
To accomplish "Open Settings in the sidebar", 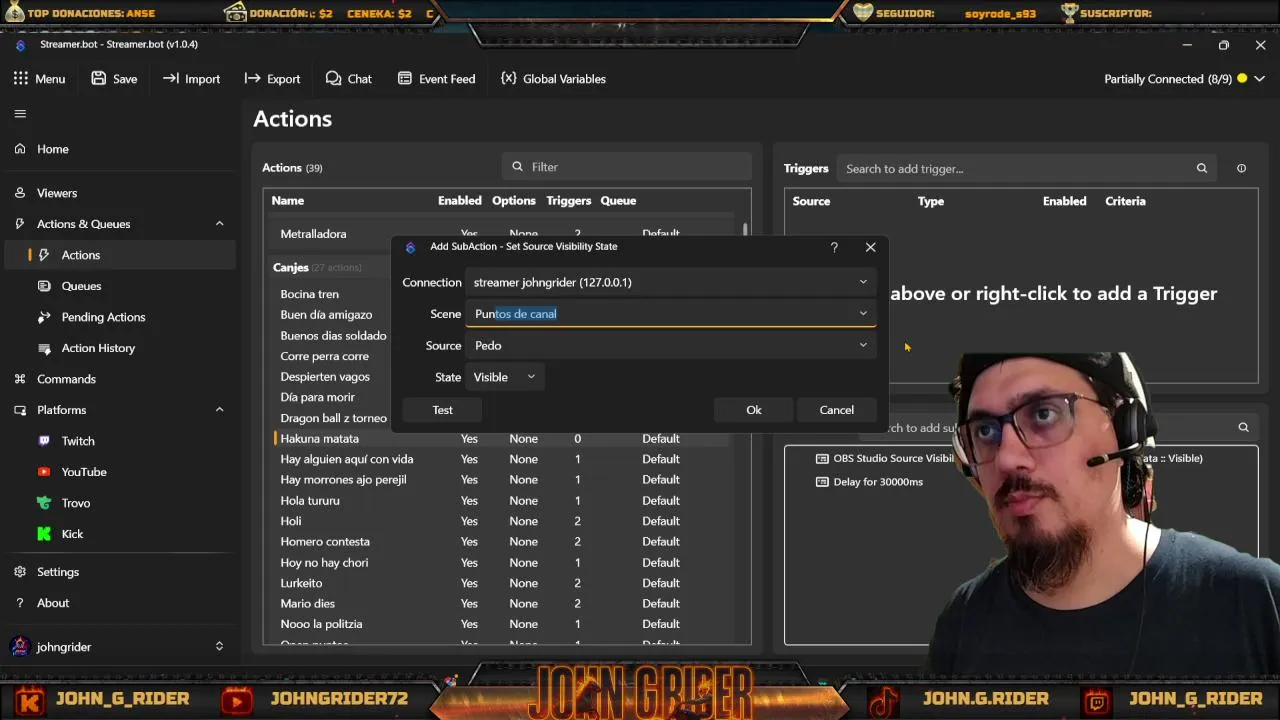I will coord(120,572).
